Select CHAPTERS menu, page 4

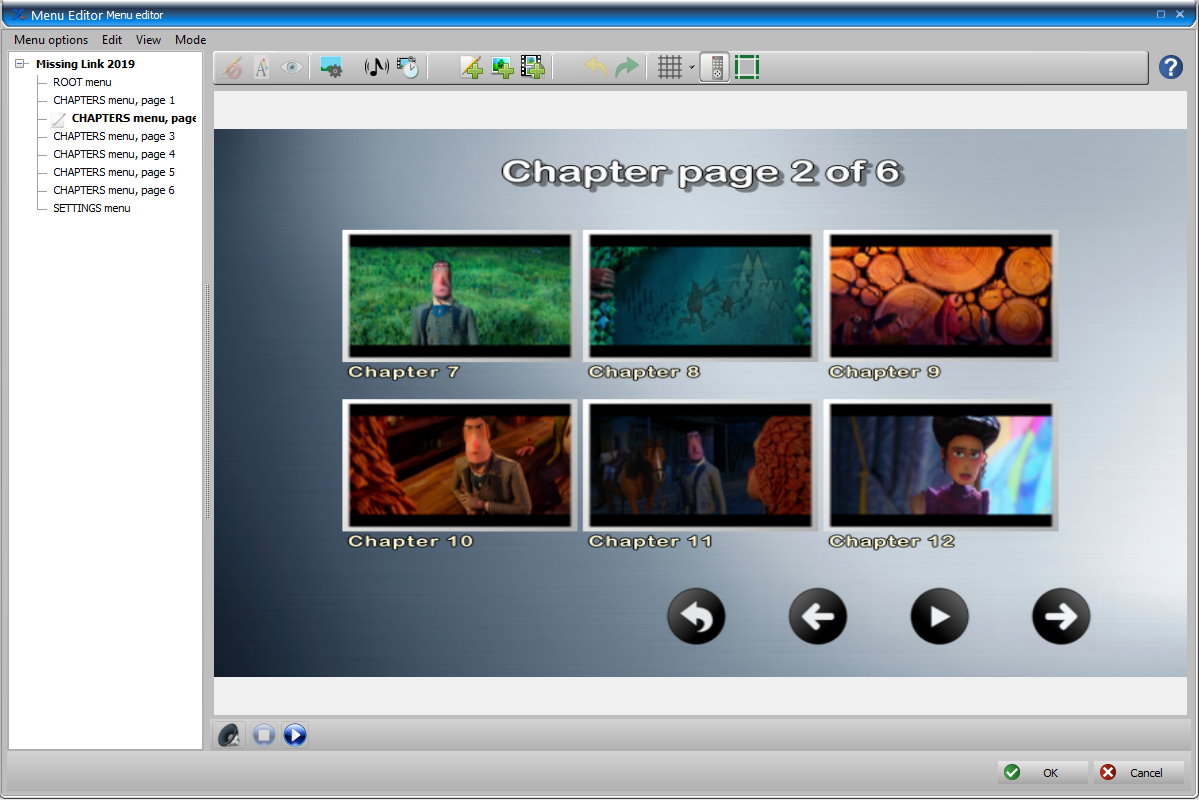(x=114, y=154)
